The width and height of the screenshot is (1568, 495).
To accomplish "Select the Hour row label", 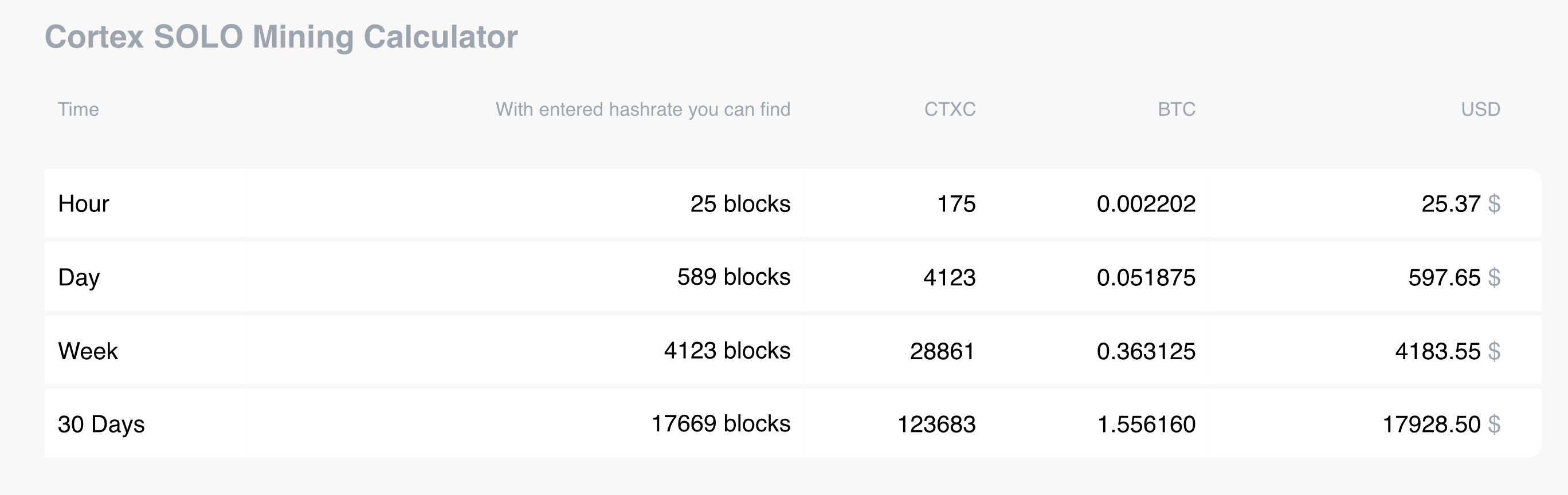I will pos(84,203).
